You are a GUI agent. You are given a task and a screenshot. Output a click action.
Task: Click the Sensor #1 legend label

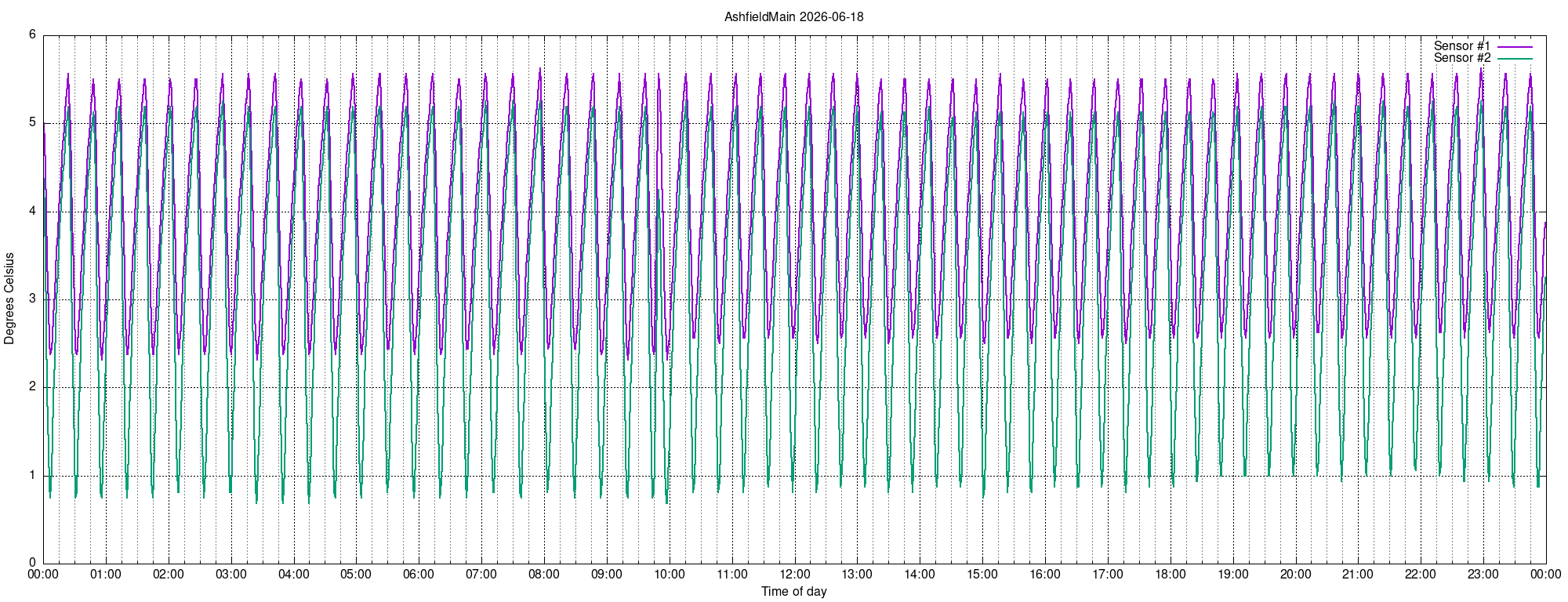(1462, 46)
